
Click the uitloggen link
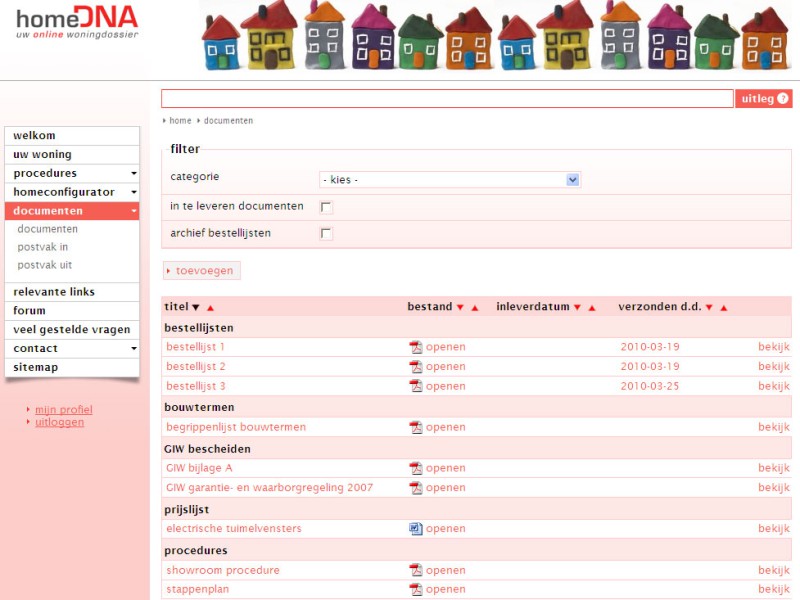coord(59,422)
